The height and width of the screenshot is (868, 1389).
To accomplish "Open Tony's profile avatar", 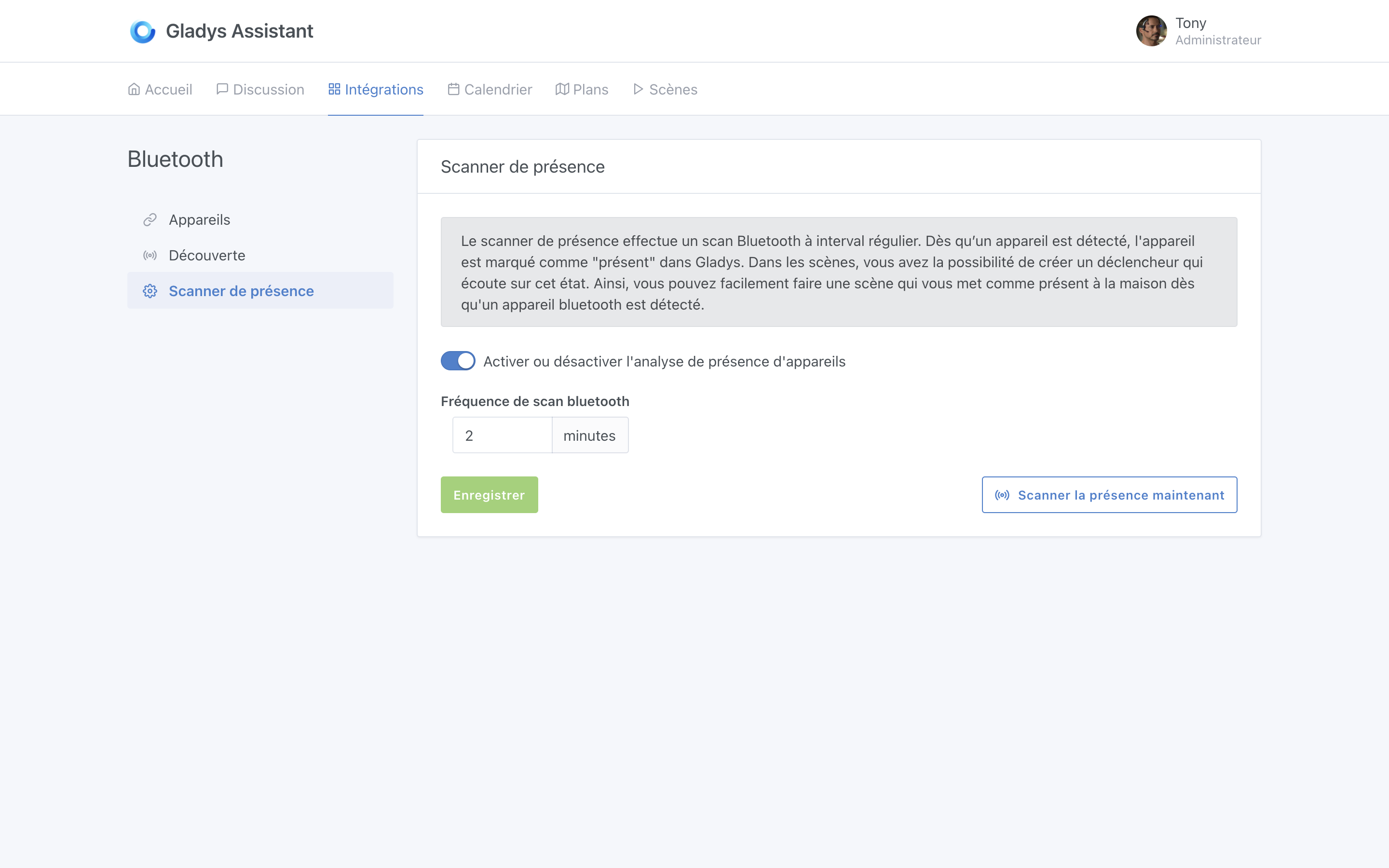I will [x=1153, y=31].
